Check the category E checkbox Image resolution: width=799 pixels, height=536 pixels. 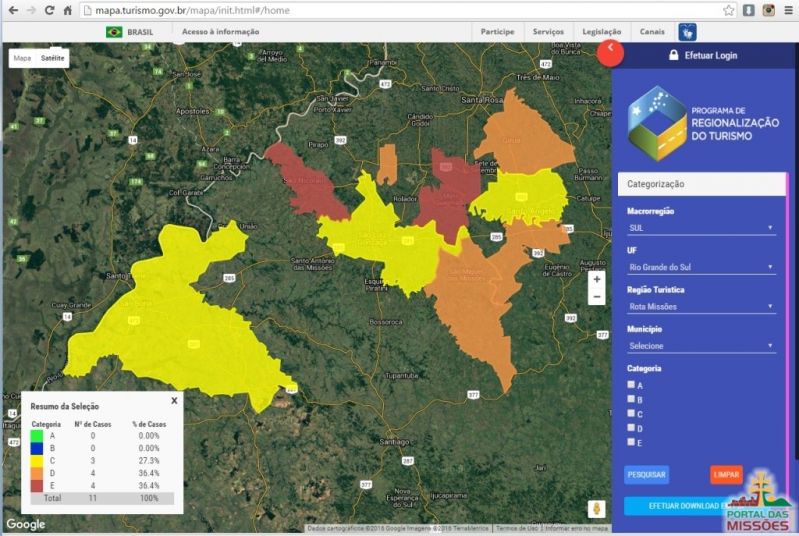click(631, 441)
